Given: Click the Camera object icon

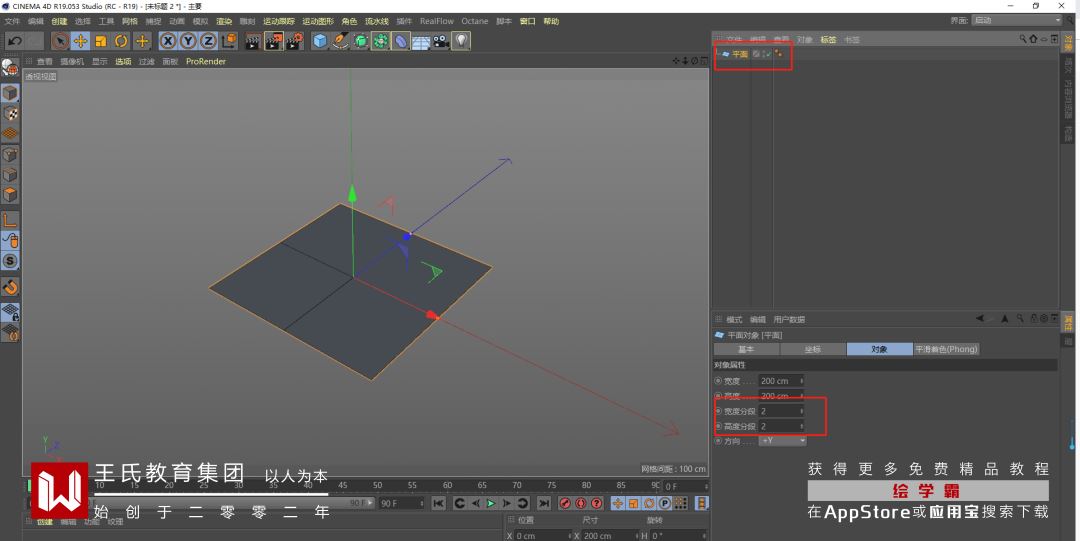Looking at the screenshot, I should tap(440, 41).
